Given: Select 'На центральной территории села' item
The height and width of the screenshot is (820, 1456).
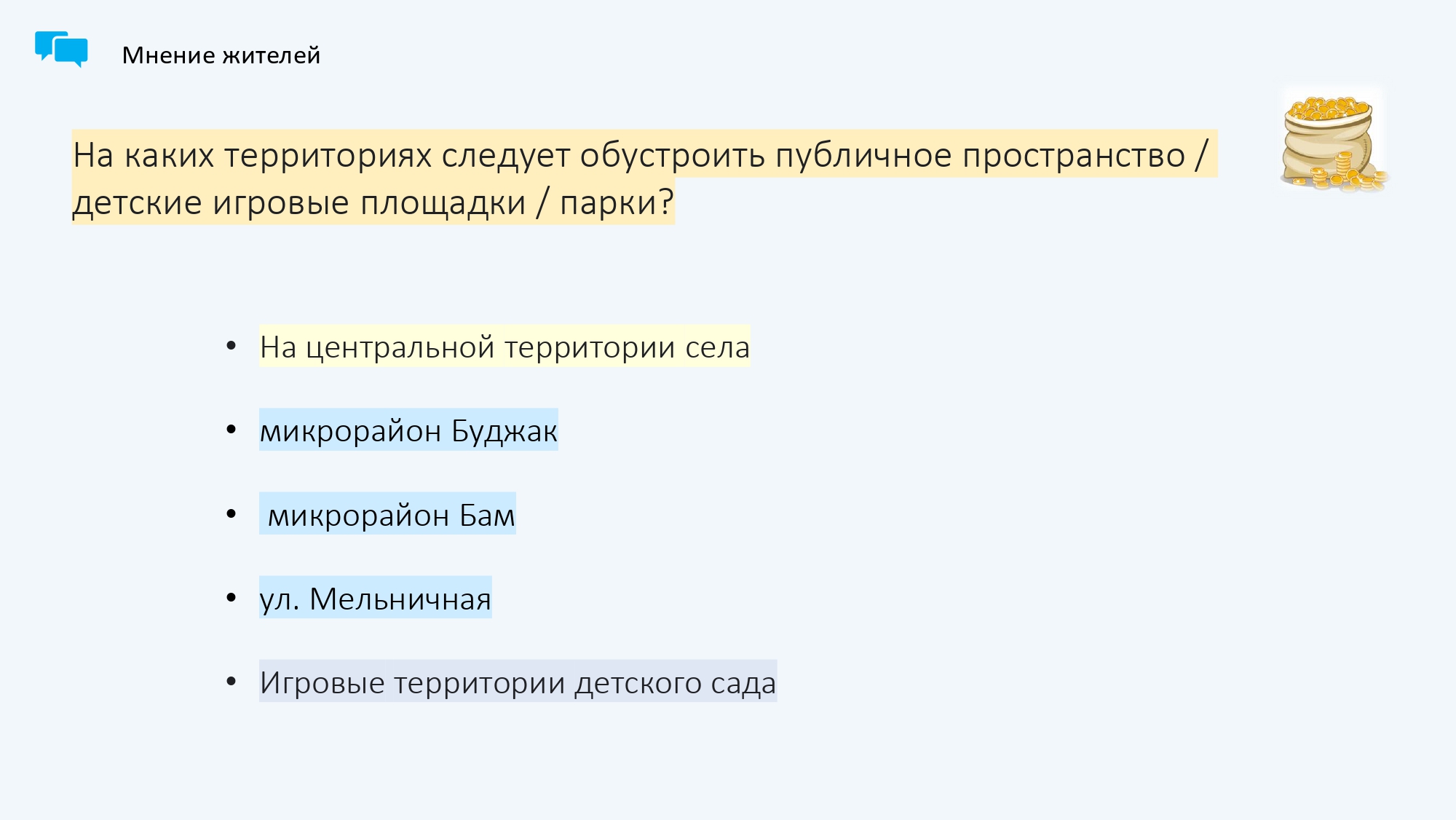Looking at the screenshot, I should pos(505,347).
